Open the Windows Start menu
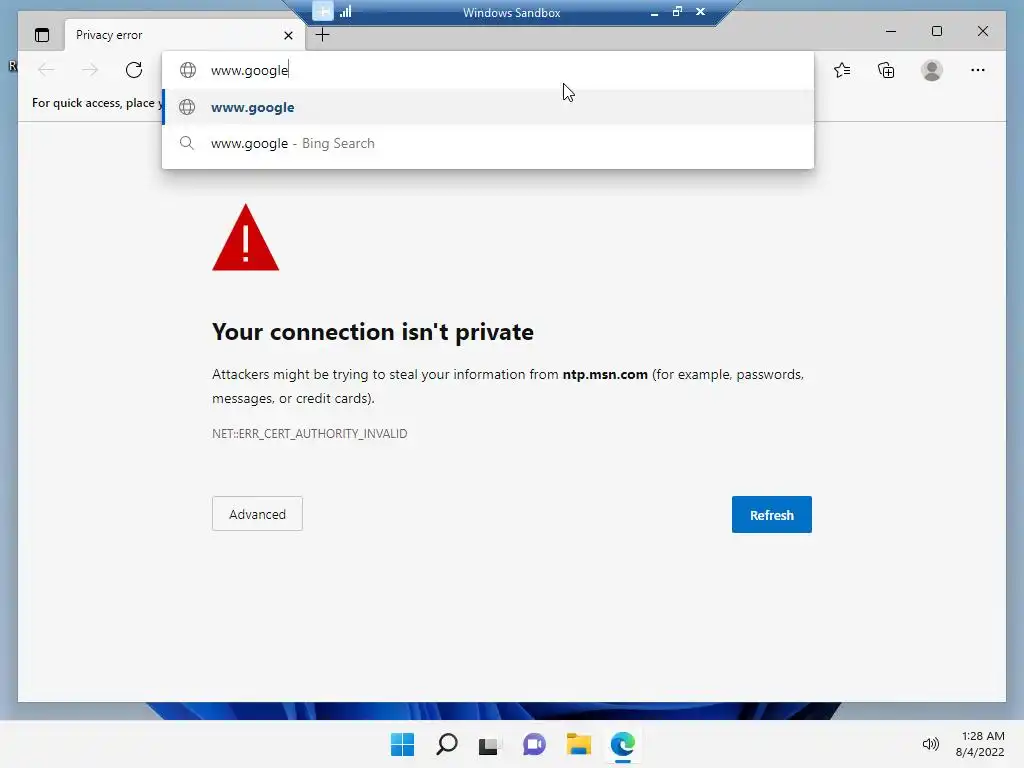Image resolution: width=1024 pixels, height=768 pixels. 402,744
